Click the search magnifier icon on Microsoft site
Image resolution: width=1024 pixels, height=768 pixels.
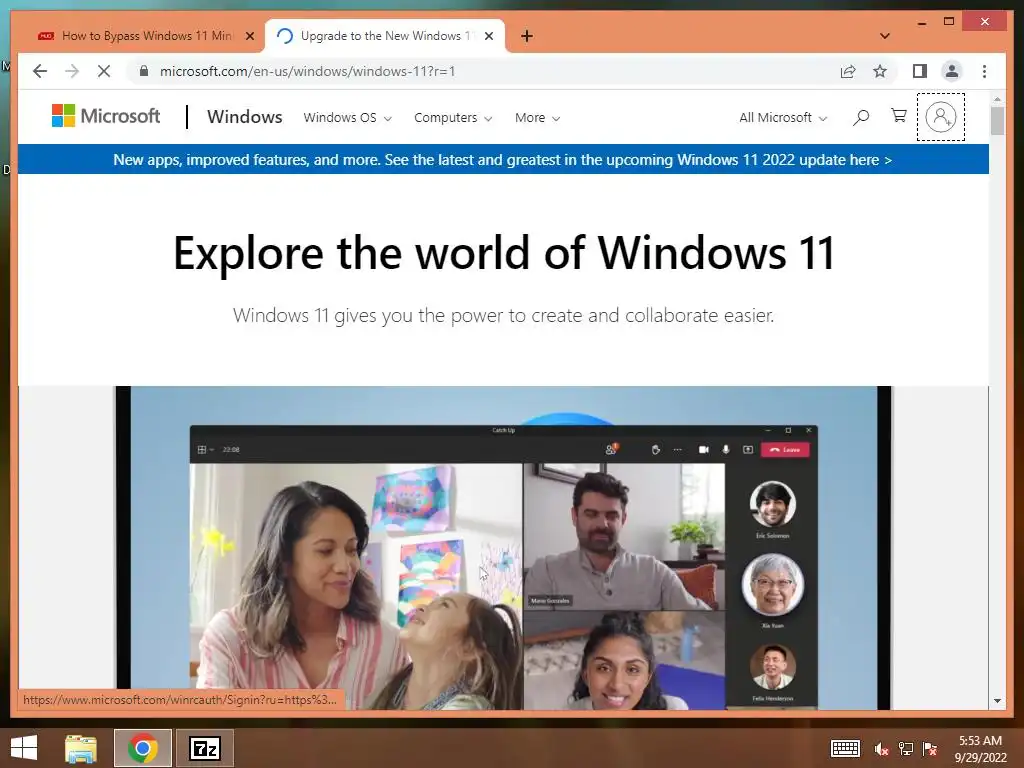(x=861, y=118)
